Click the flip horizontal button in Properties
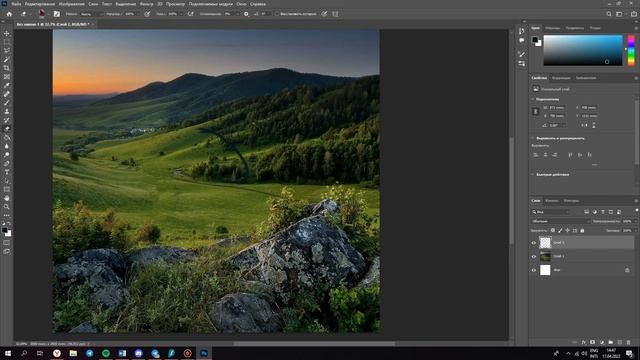 click(584, 125)
